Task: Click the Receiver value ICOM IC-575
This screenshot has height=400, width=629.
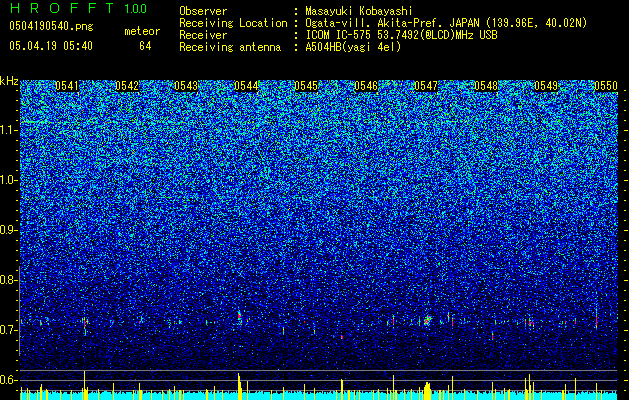Action: pos(339,35)
